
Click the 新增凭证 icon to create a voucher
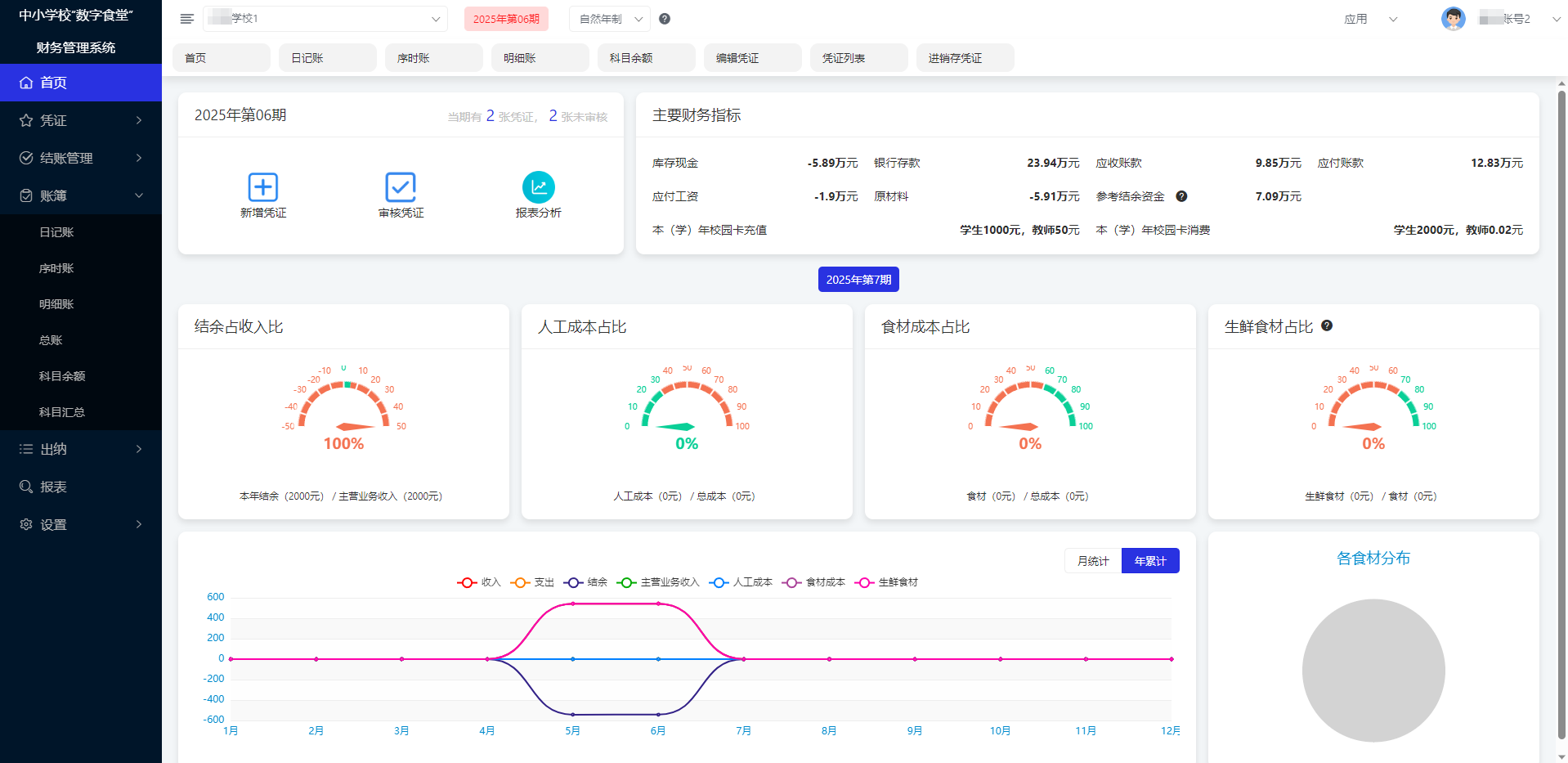263,186
